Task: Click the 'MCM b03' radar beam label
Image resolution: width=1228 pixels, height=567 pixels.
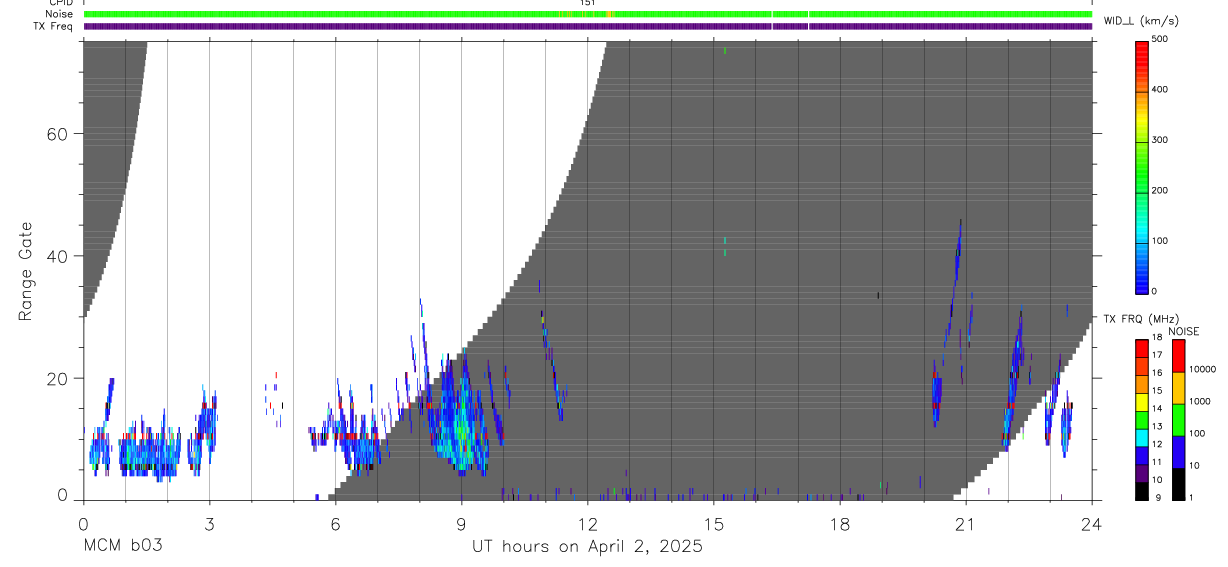Action: point(122,547)
